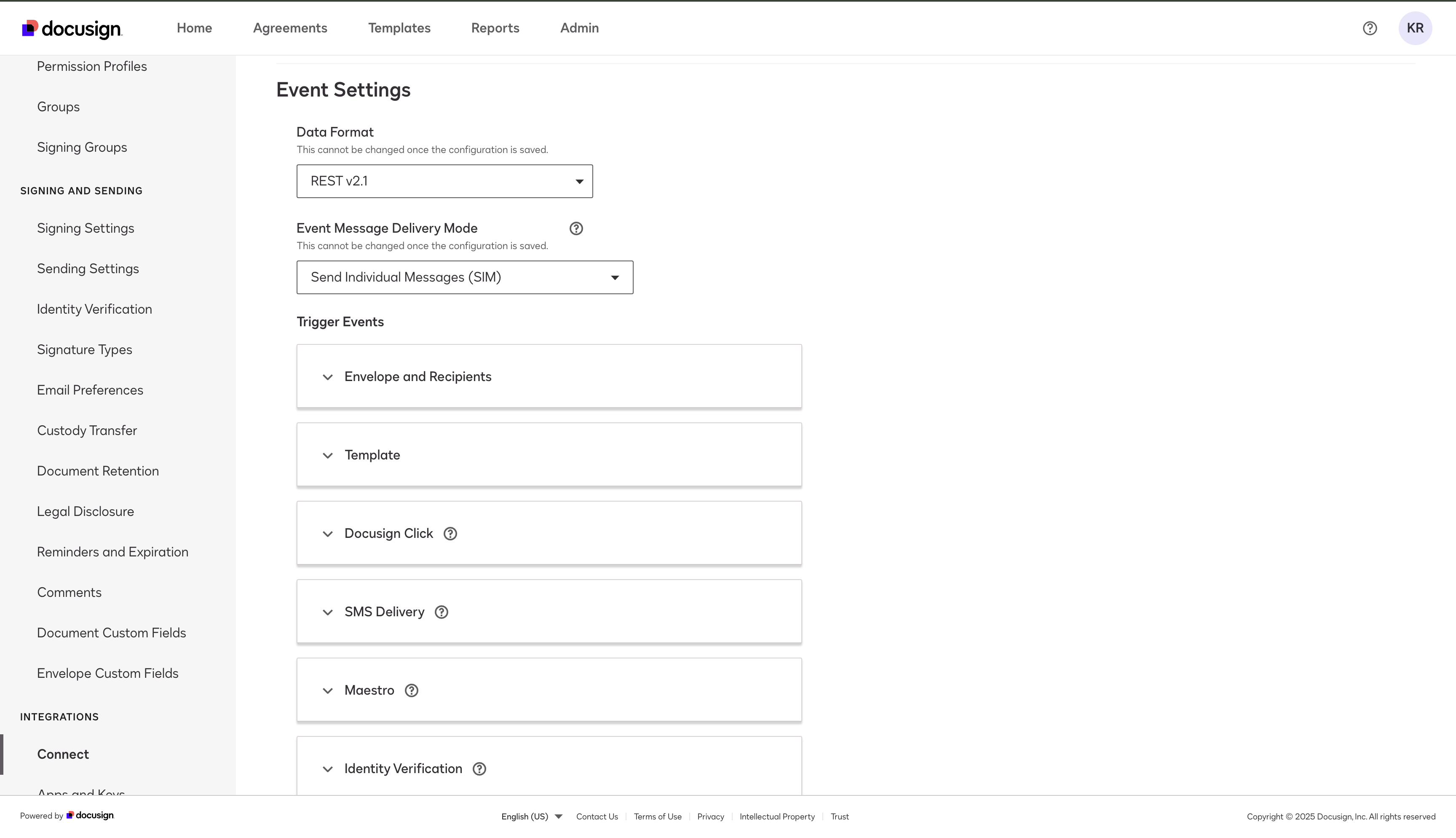Click the KR account avatar
The width and height of the screenshot is (1456, 838).
(x=1416, y=28)
